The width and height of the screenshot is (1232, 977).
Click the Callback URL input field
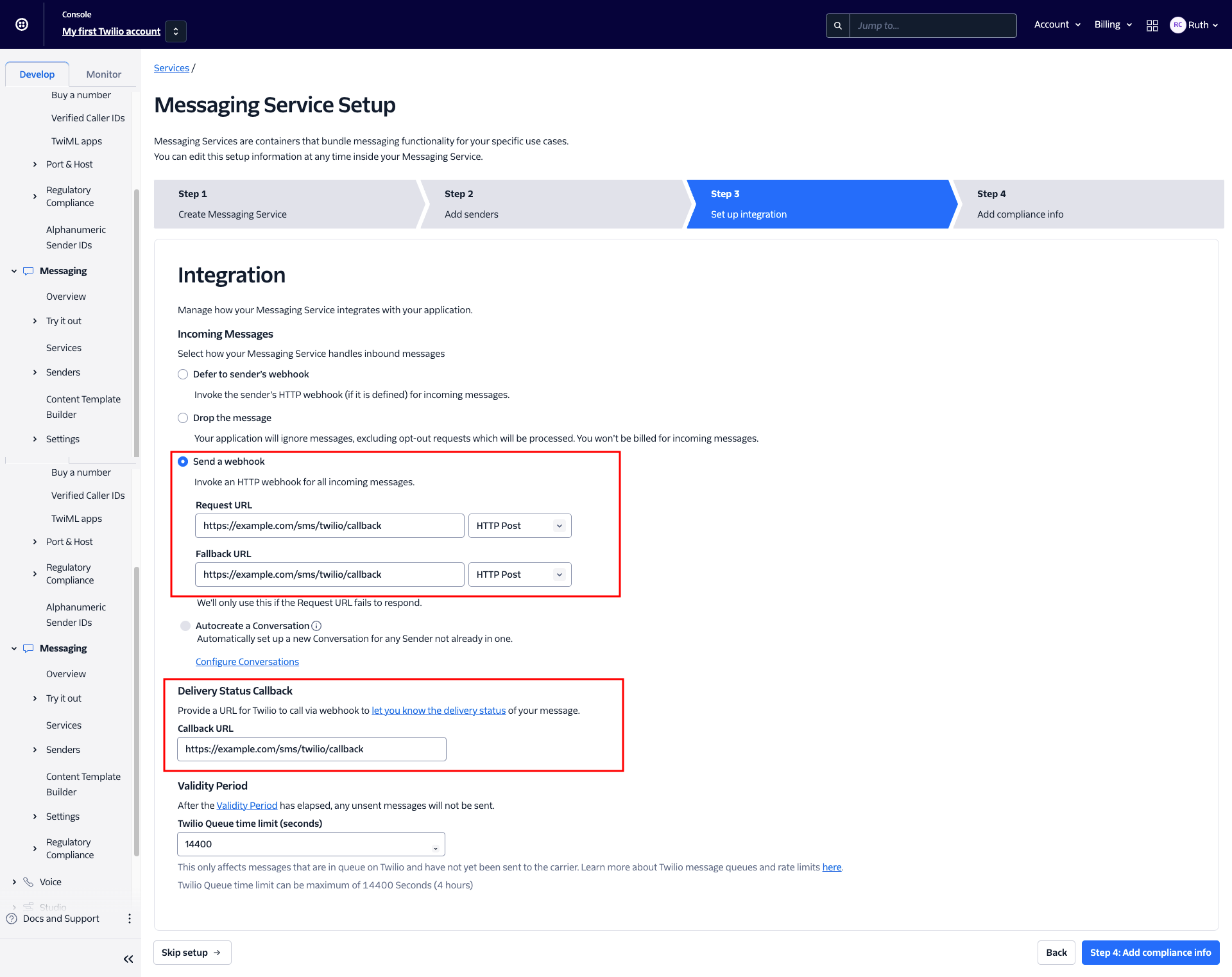pyautogui.click(x=311, y=749)
